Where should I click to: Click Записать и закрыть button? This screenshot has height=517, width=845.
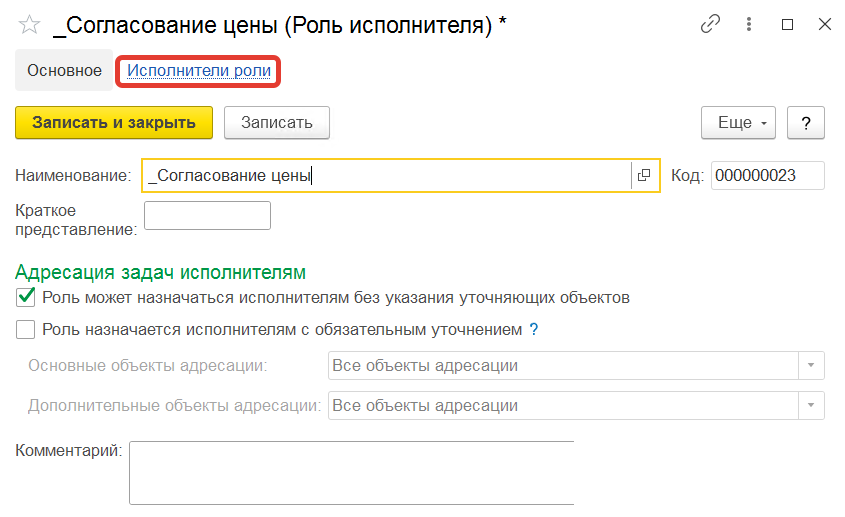(x=114, y=123)
